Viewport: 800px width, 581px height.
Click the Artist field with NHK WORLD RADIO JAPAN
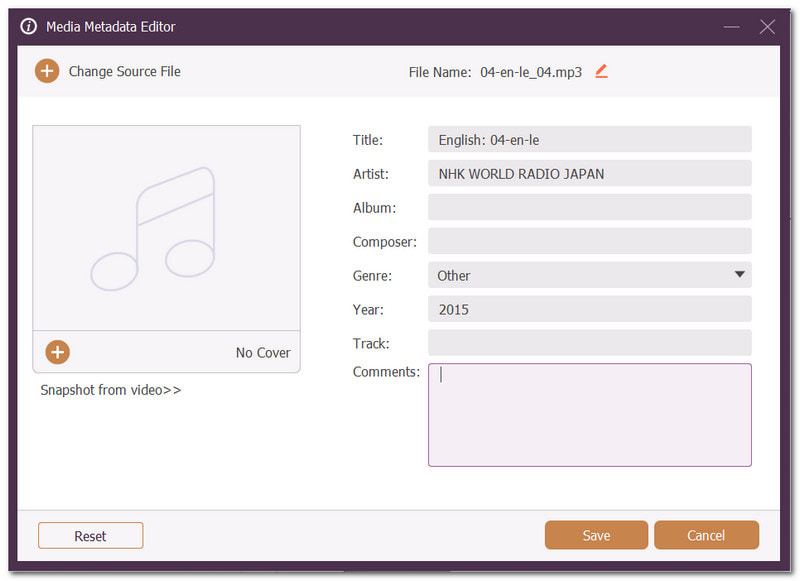(589, 173)
